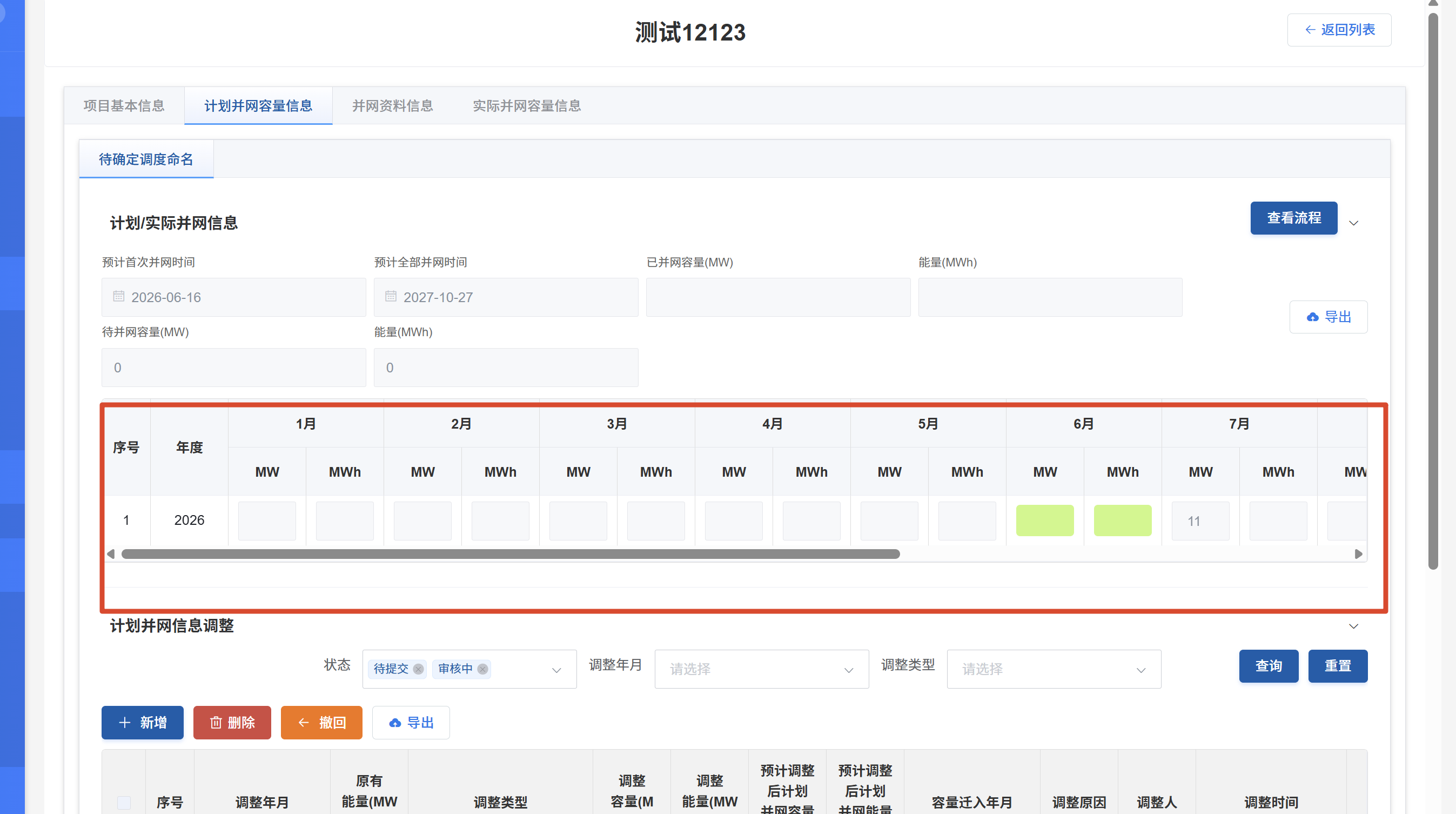This screenshot has height=814, width=1456.
Task: Click 新增 add button
Action: coord(143,723)
